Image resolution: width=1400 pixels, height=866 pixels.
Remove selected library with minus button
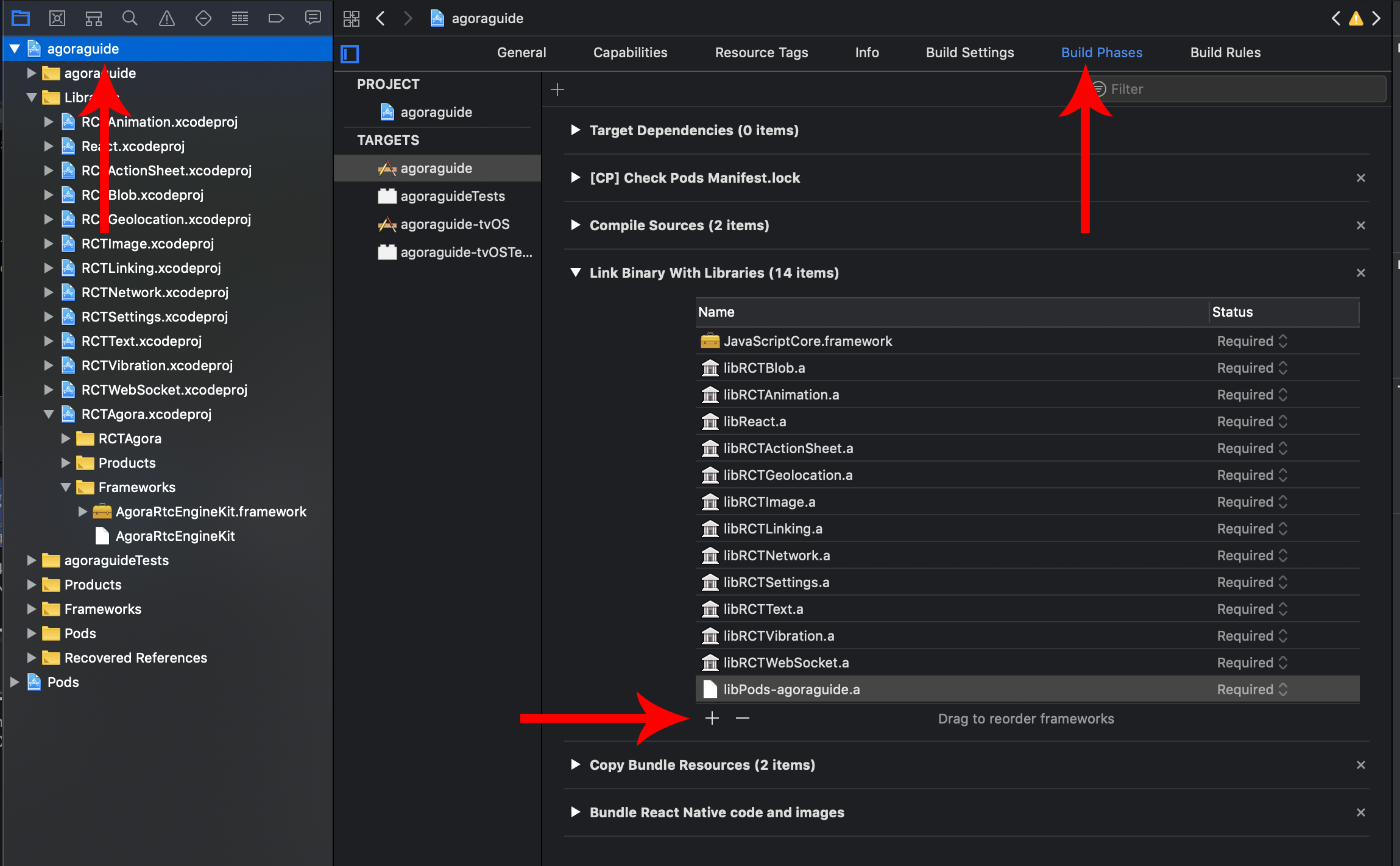point(742,719)
